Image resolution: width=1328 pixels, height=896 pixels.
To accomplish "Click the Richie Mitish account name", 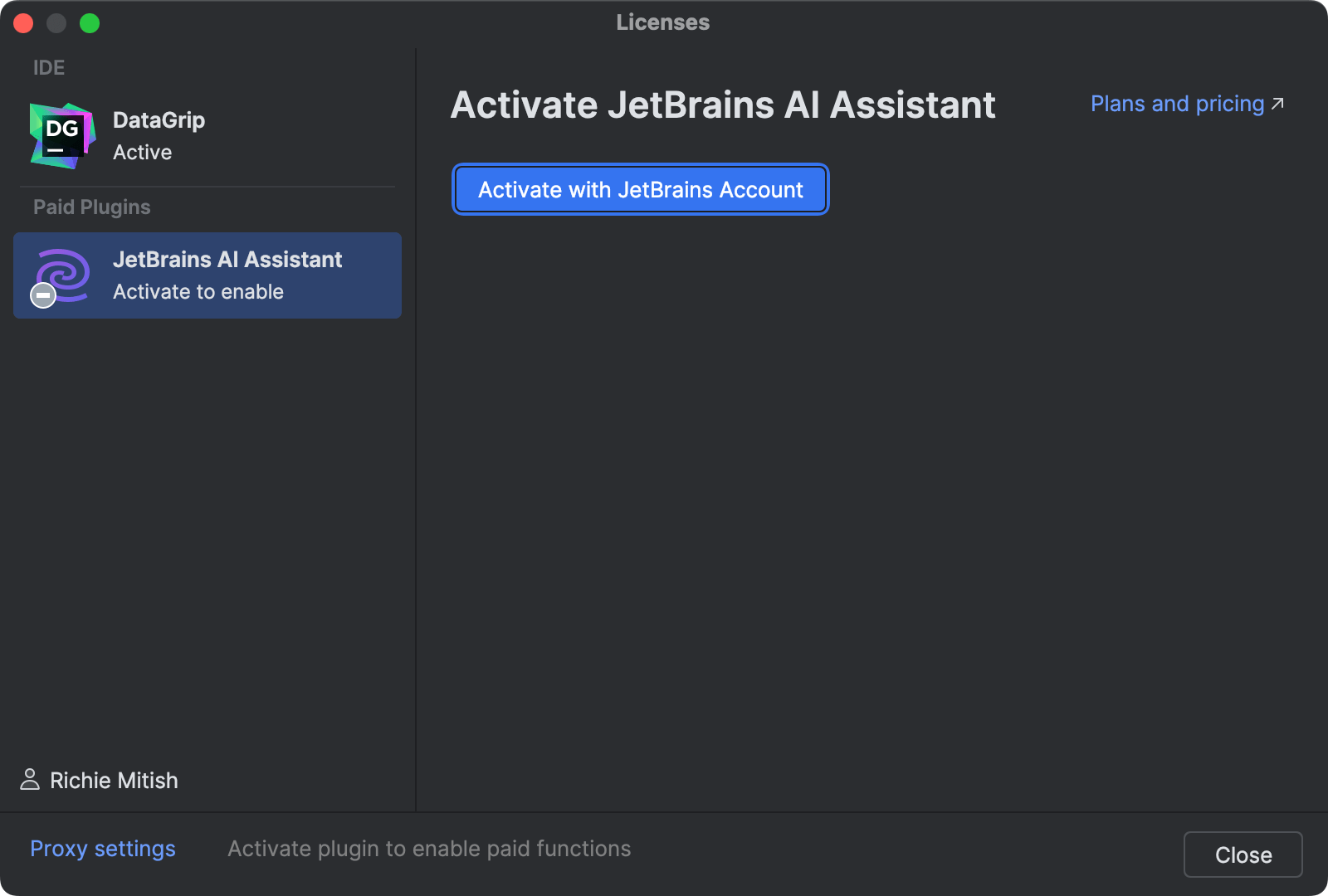I will [x=114, y=780].
